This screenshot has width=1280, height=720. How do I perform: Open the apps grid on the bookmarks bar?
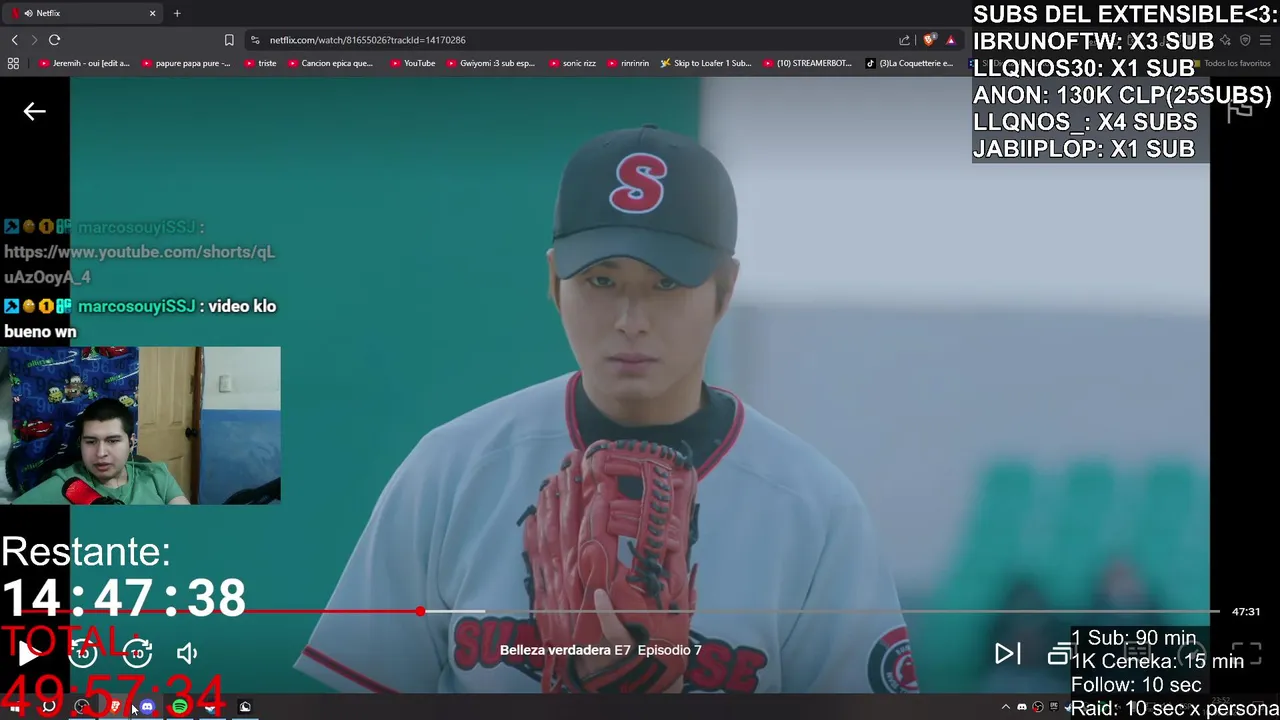(x=13, y=63)
